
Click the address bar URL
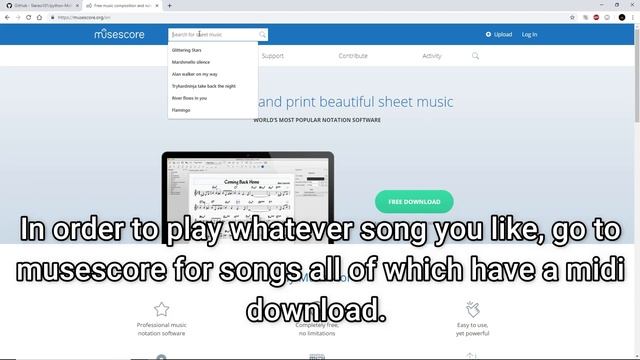click(84, 18)
